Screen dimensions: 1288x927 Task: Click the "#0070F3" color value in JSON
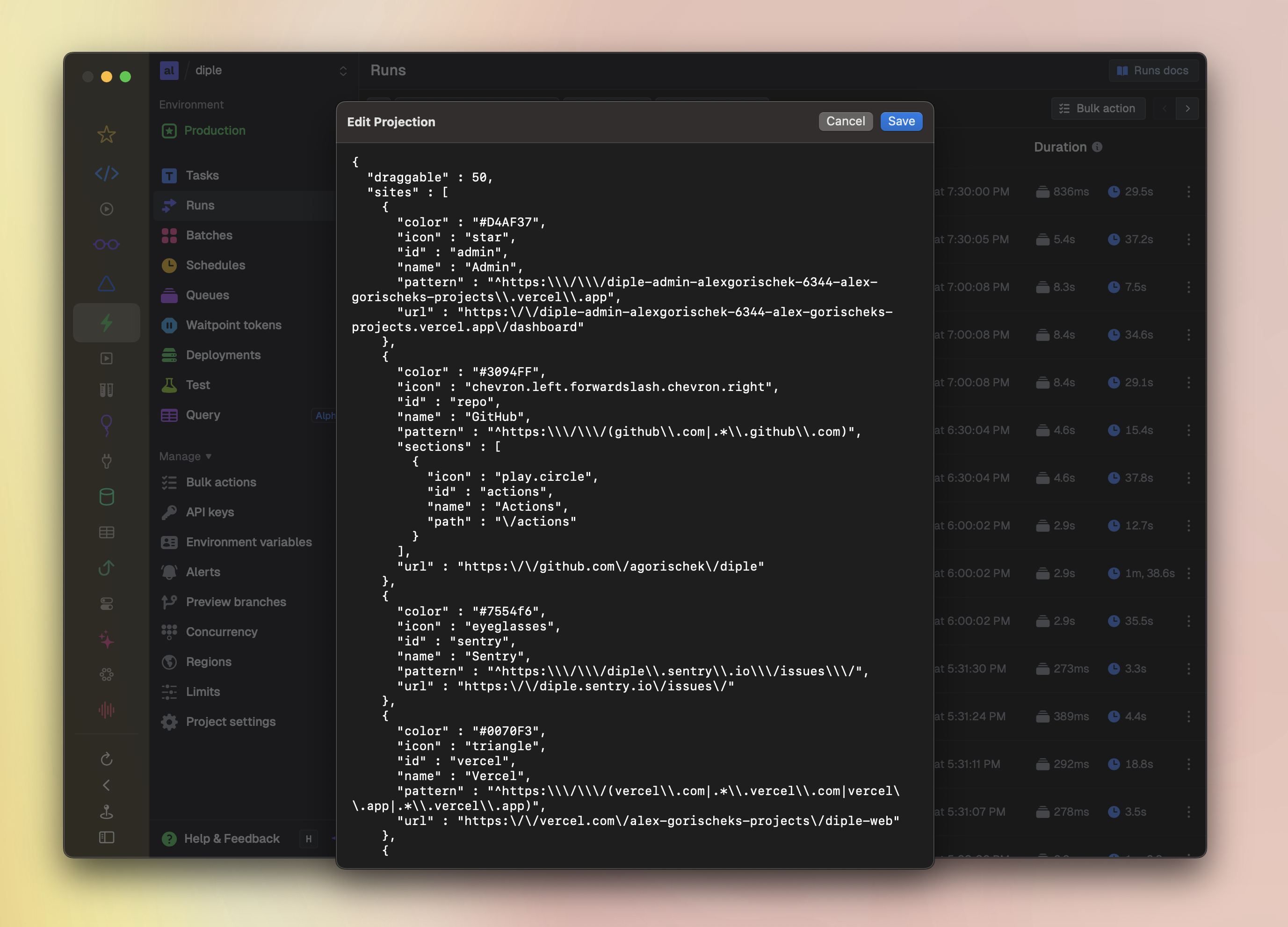[506, 731]
